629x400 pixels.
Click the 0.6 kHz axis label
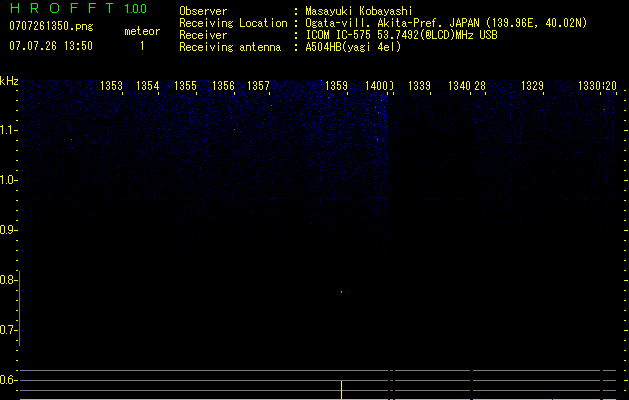8,380
